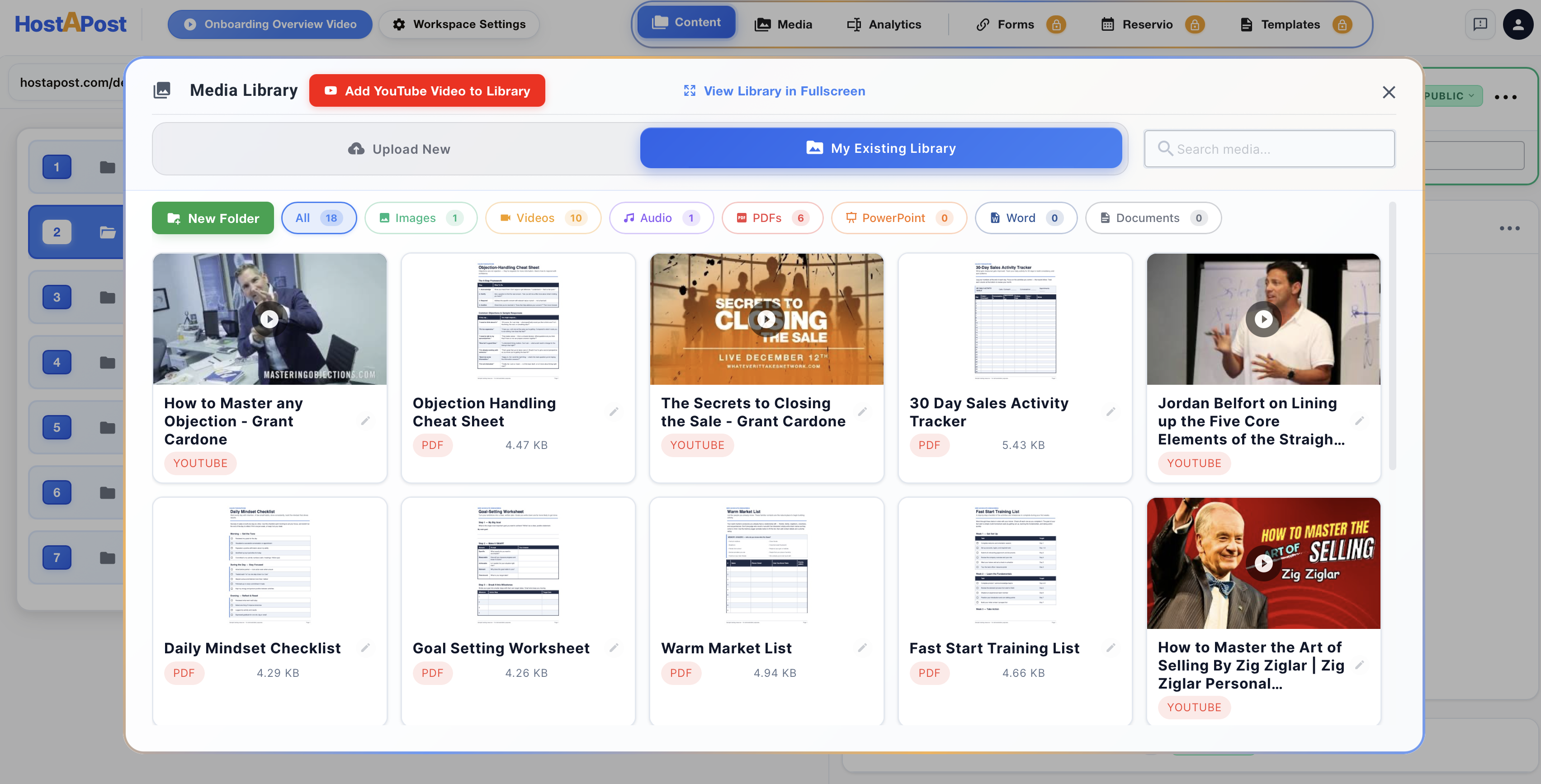Rename 30 Day Sales Activity Tracker via pencil
The height and width of the screenshot is (784, 1541).
(x=1110, y=411)
